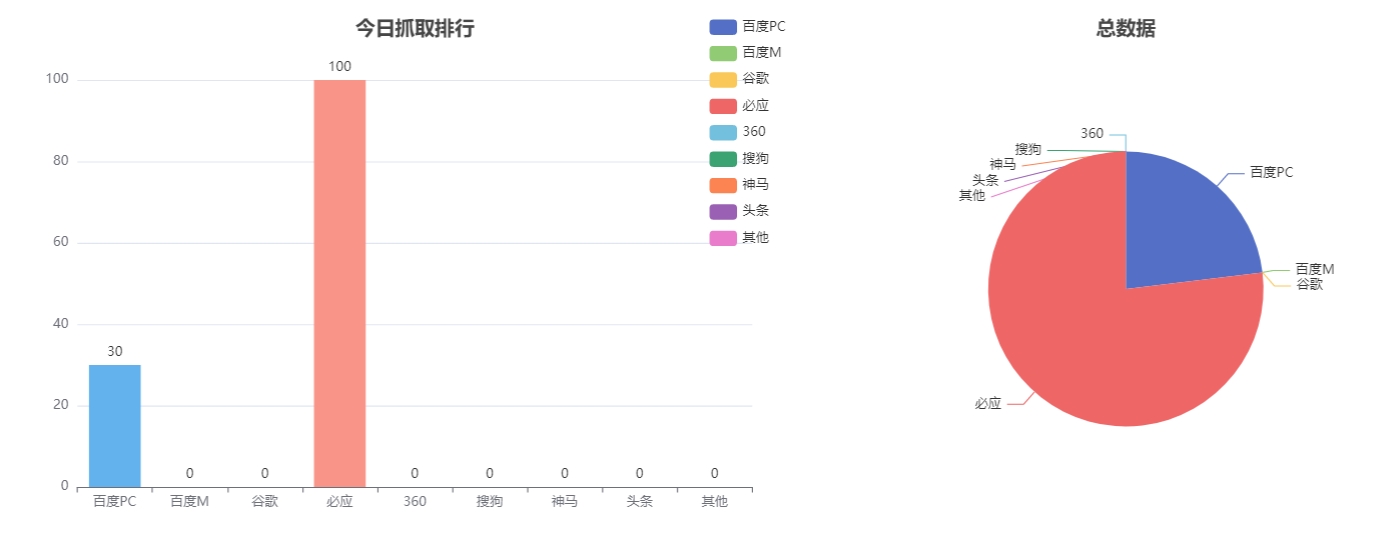
Task: Toggle the 百度PC legend swatch
Action: (x=723, y=27)
